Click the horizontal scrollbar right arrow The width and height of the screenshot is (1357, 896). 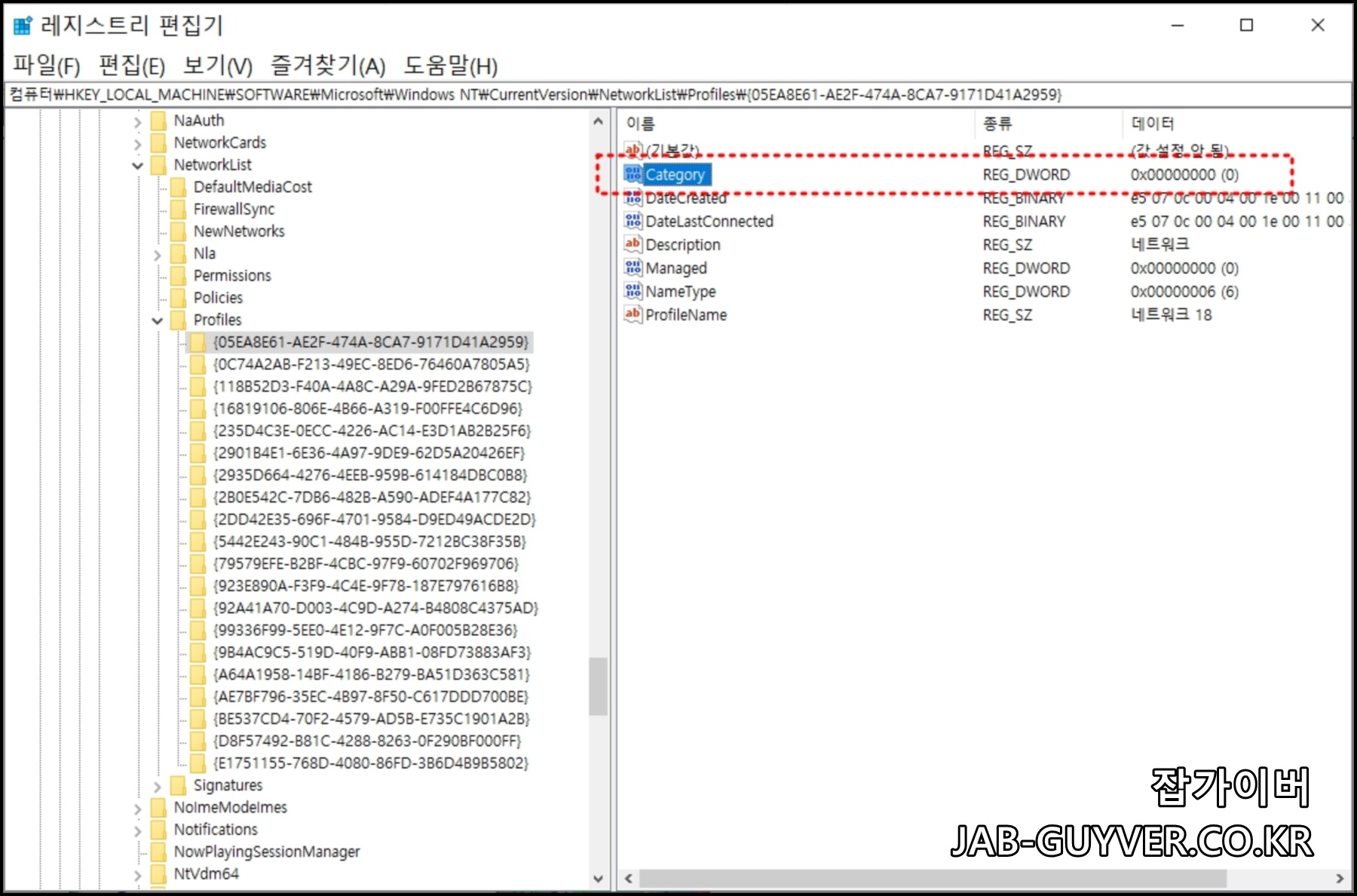tap(1340, 879)
